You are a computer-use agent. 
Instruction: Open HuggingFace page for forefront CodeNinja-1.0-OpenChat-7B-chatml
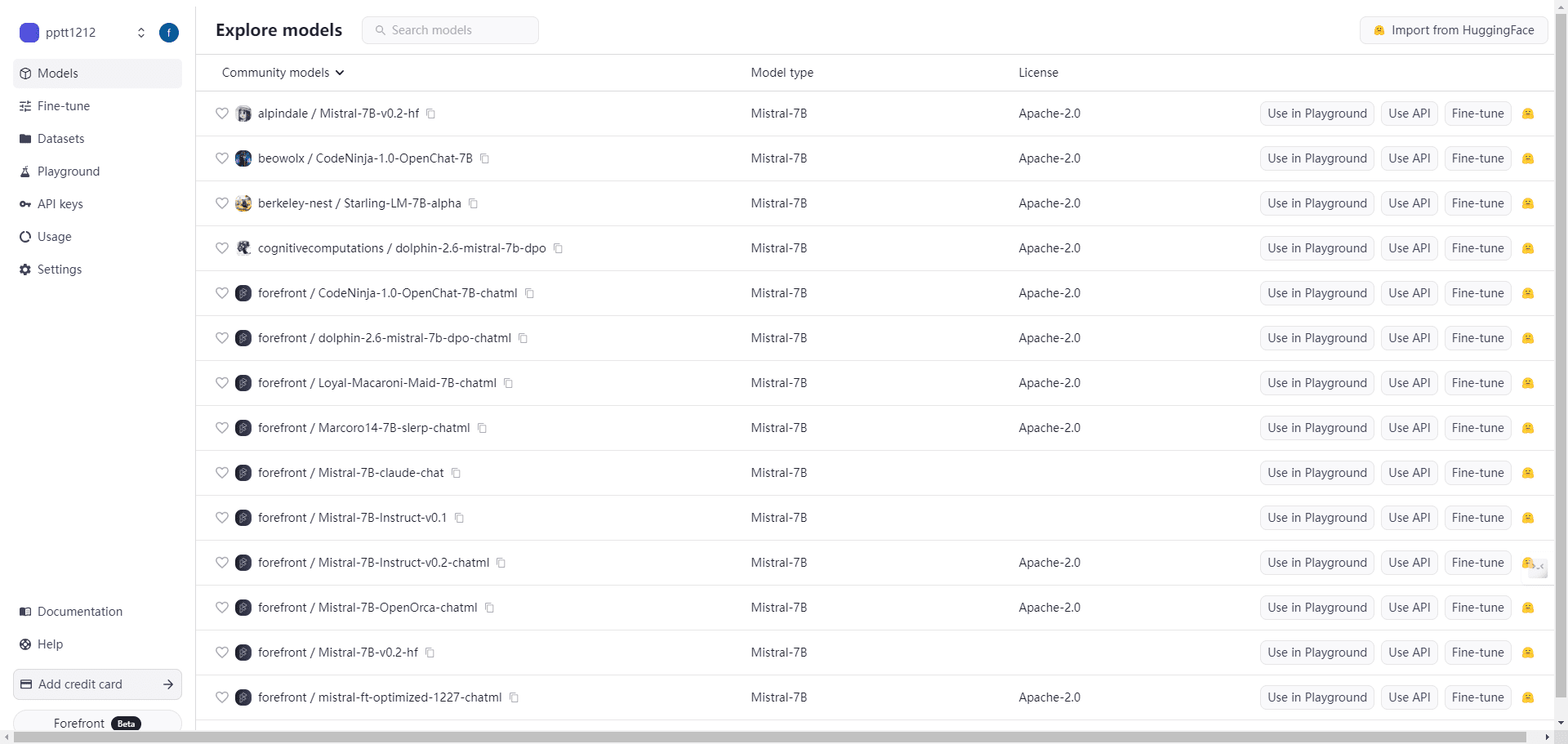click(x=1528, y=293)
